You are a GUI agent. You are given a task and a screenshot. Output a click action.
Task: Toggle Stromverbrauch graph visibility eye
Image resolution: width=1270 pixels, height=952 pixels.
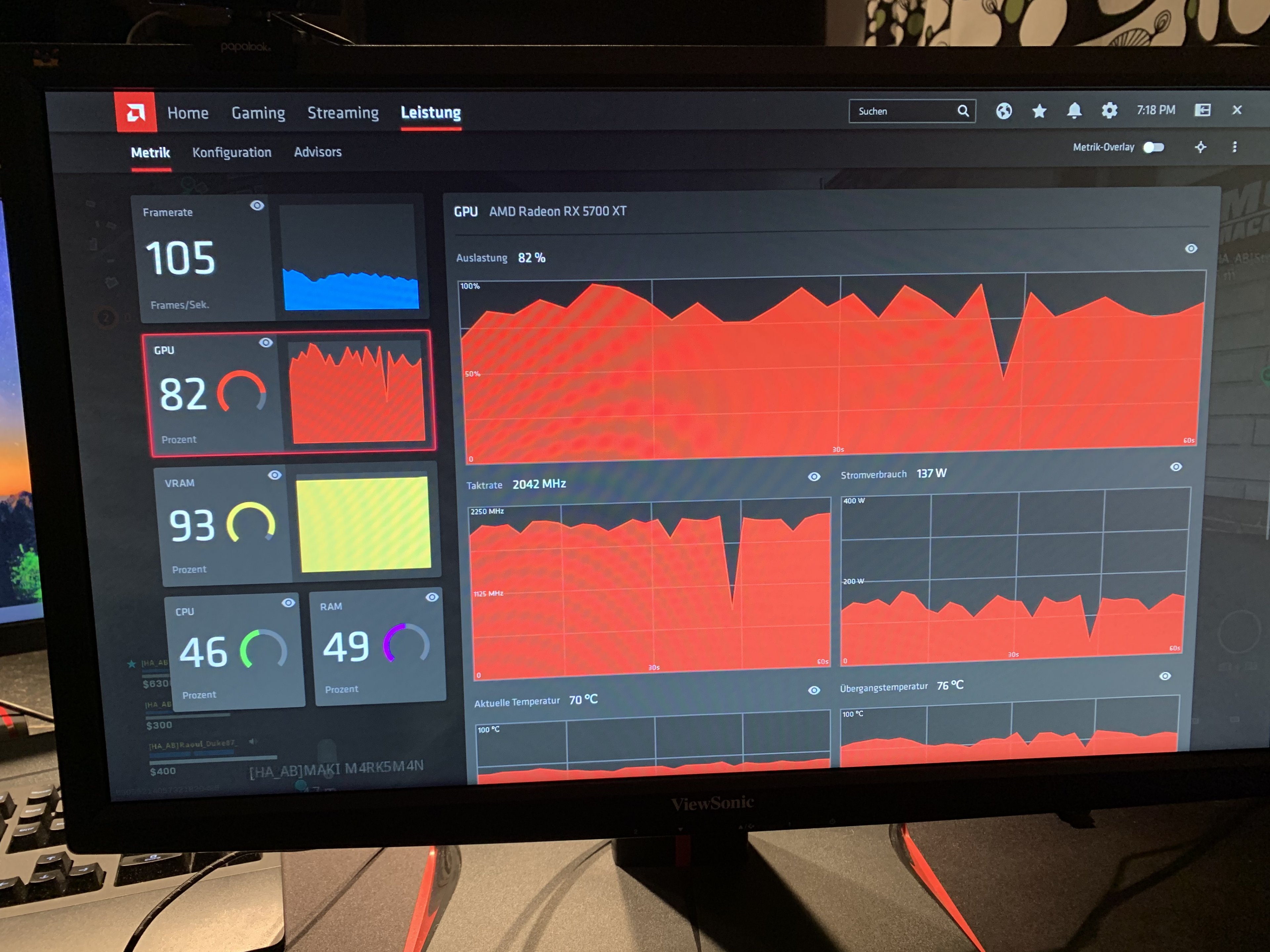(1176, 467)
